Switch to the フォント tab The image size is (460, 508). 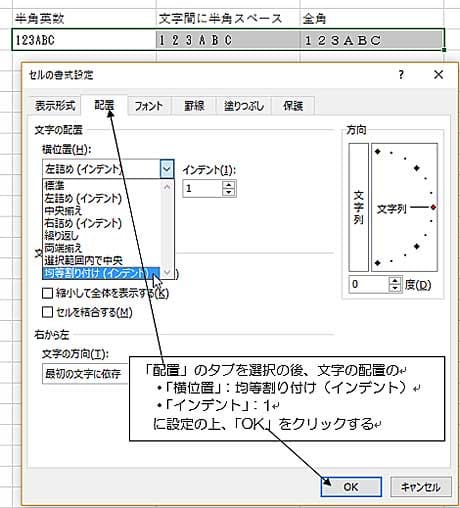[149, 106]
